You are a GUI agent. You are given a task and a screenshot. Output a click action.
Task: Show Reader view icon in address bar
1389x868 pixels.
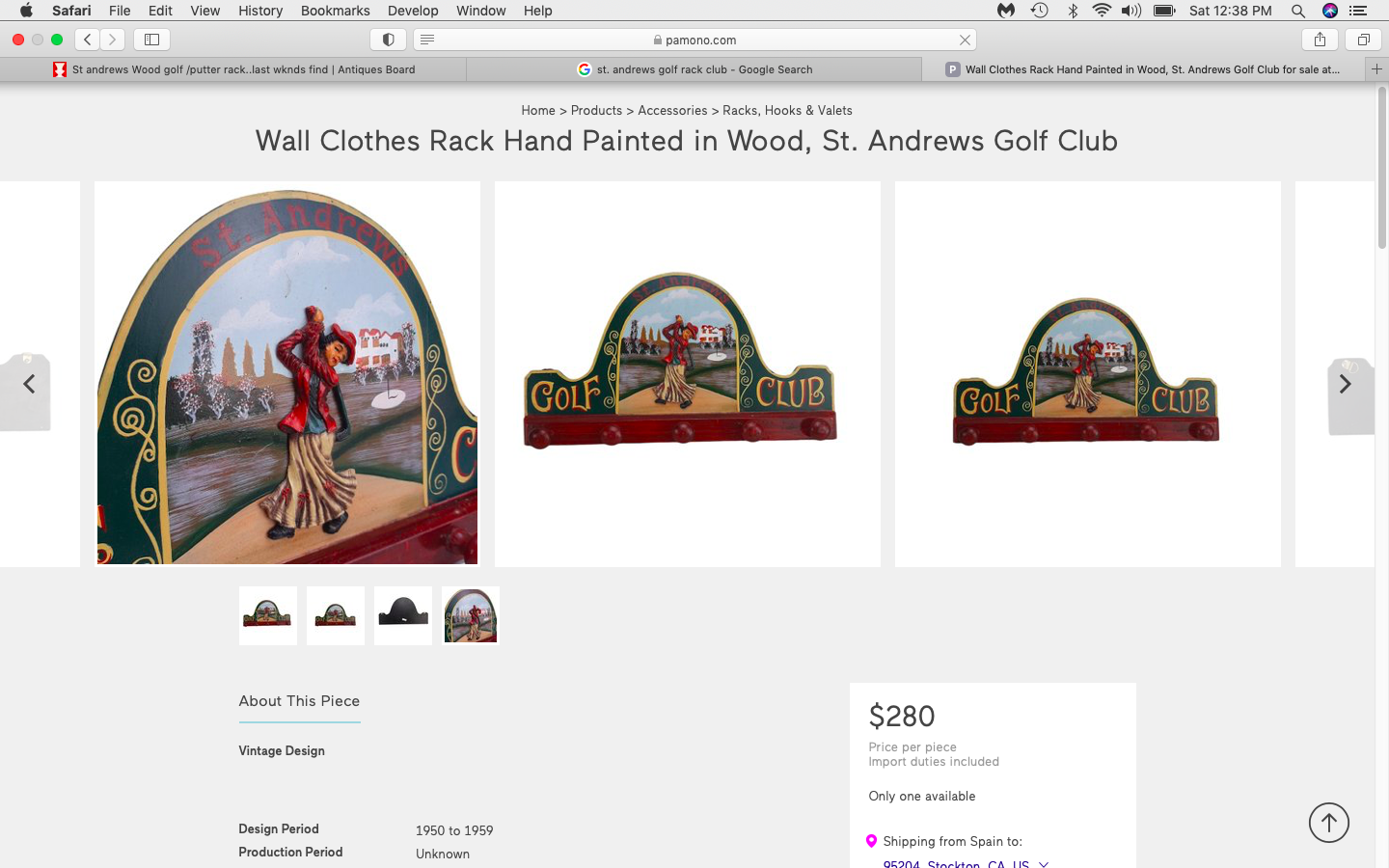tap(427, 40)
